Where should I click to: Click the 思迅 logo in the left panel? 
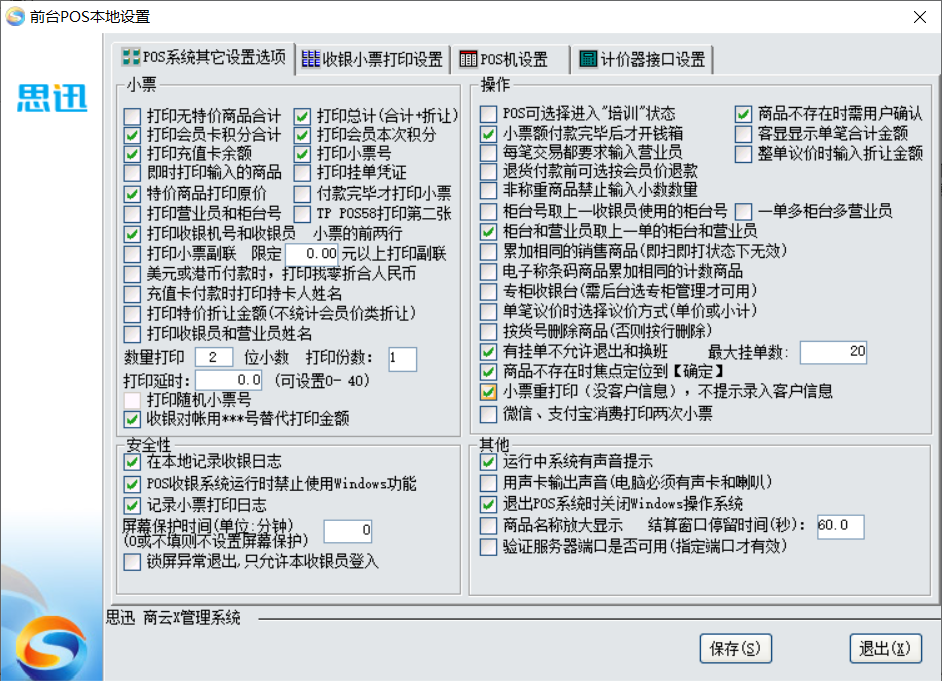(x=52, y=98)
